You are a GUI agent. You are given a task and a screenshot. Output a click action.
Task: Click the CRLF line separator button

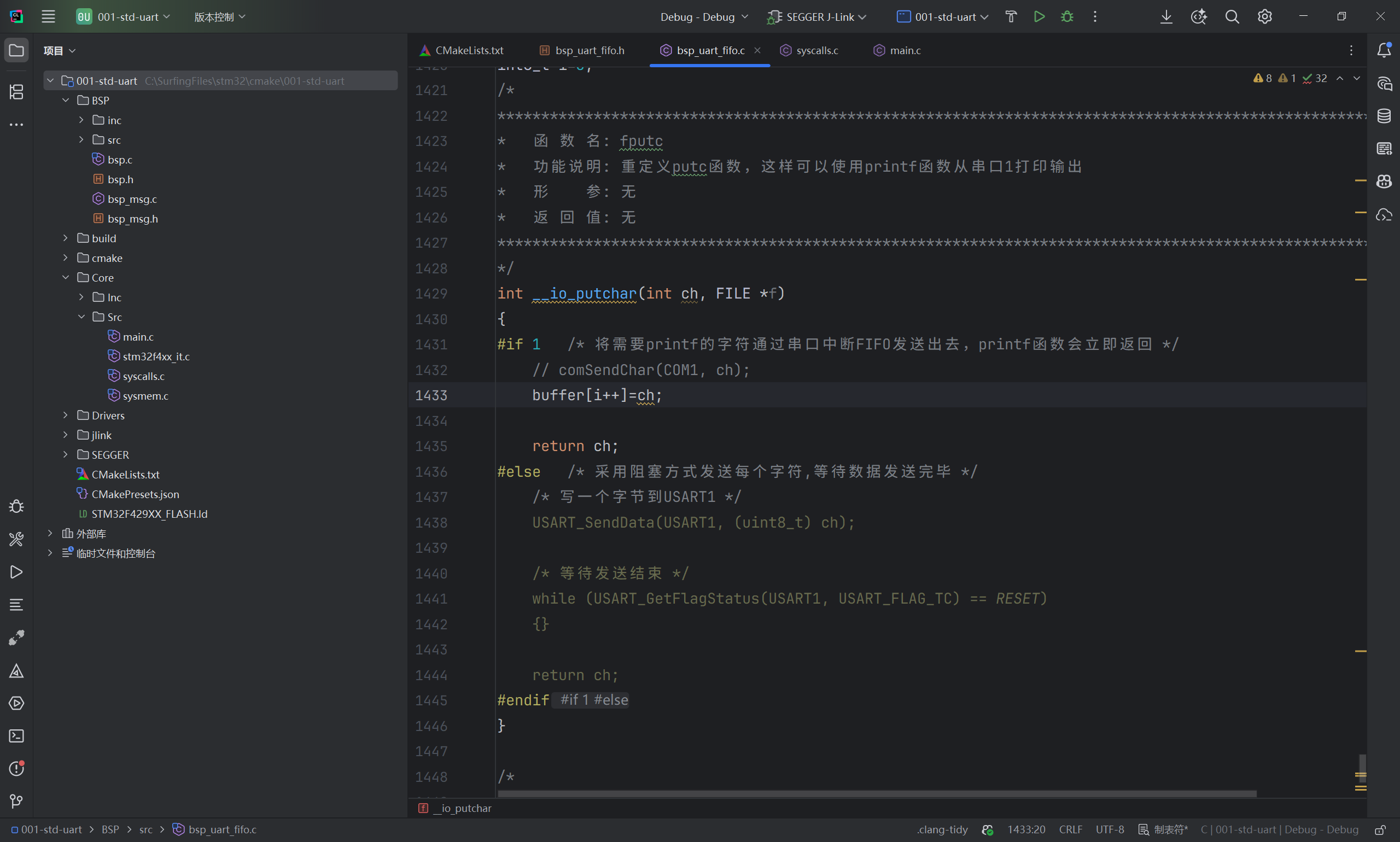click(x=1070, y=829)
